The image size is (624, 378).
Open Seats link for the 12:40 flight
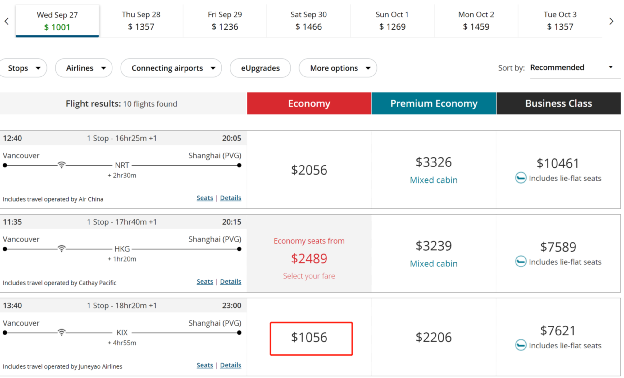coord(205,198)
